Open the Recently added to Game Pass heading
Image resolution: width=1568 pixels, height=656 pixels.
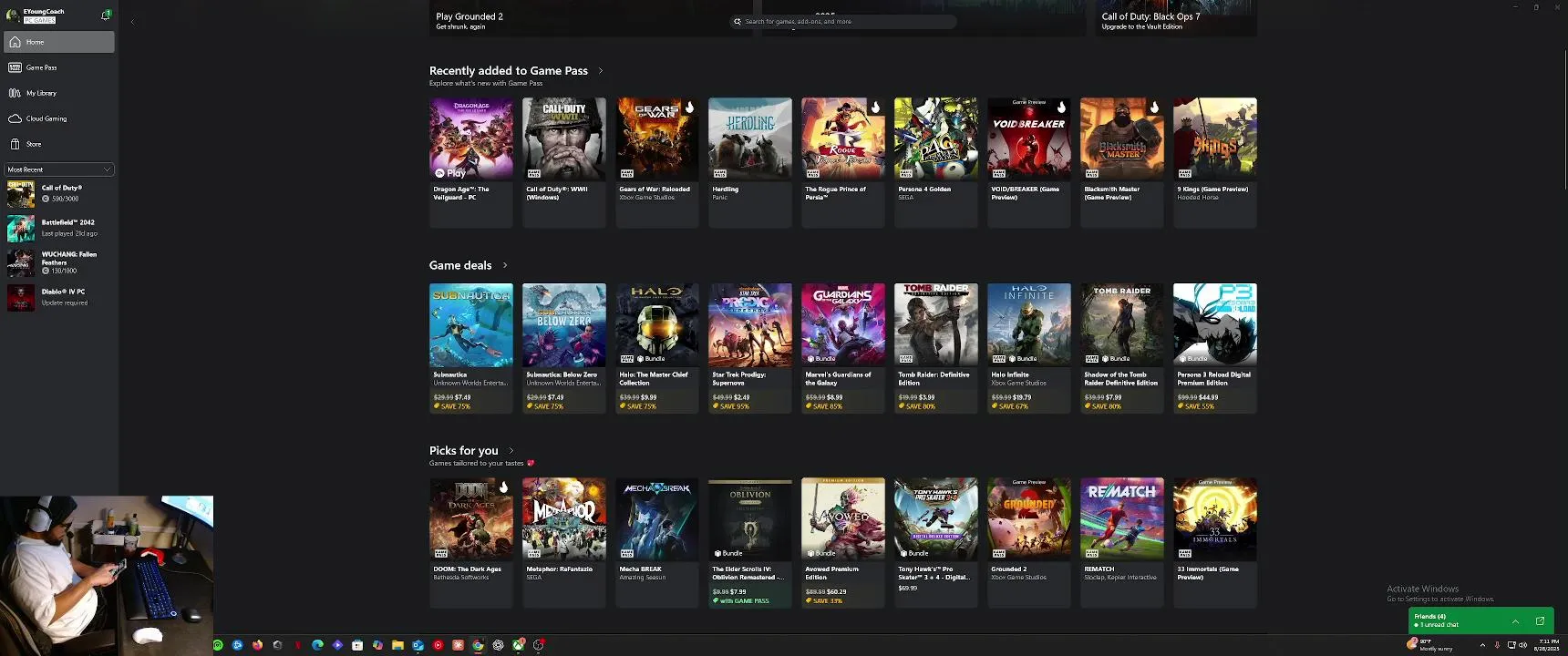click(x=509, y=70)
